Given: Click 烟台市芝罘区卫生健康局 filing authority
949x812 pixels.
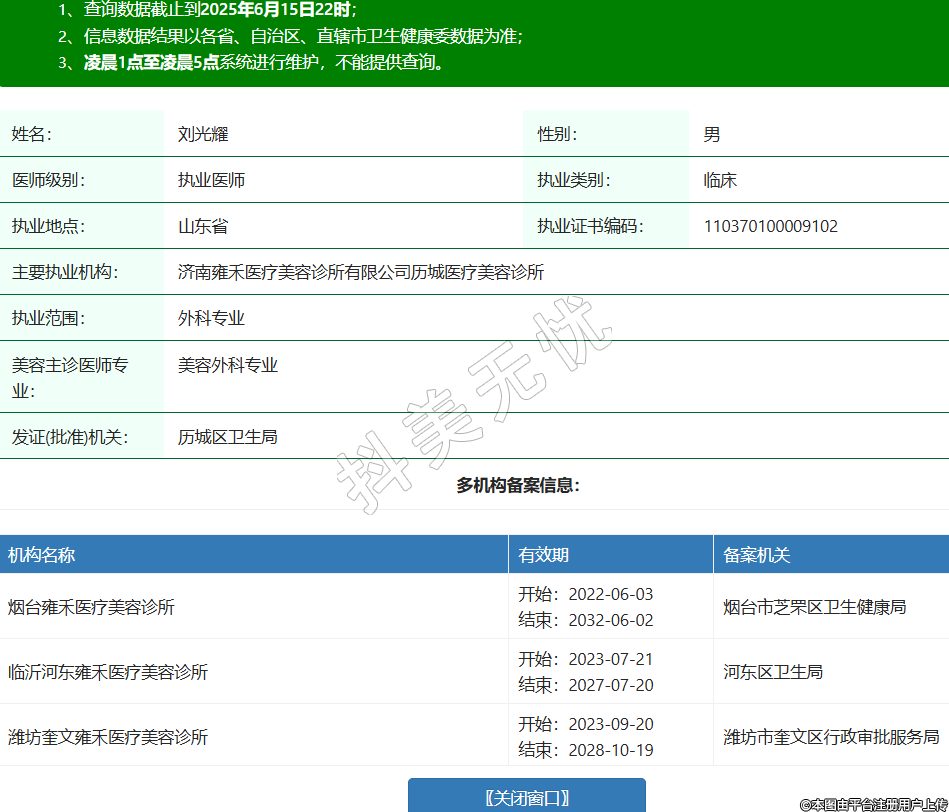Looking at the screenshot, I should [x=815, y=607].
